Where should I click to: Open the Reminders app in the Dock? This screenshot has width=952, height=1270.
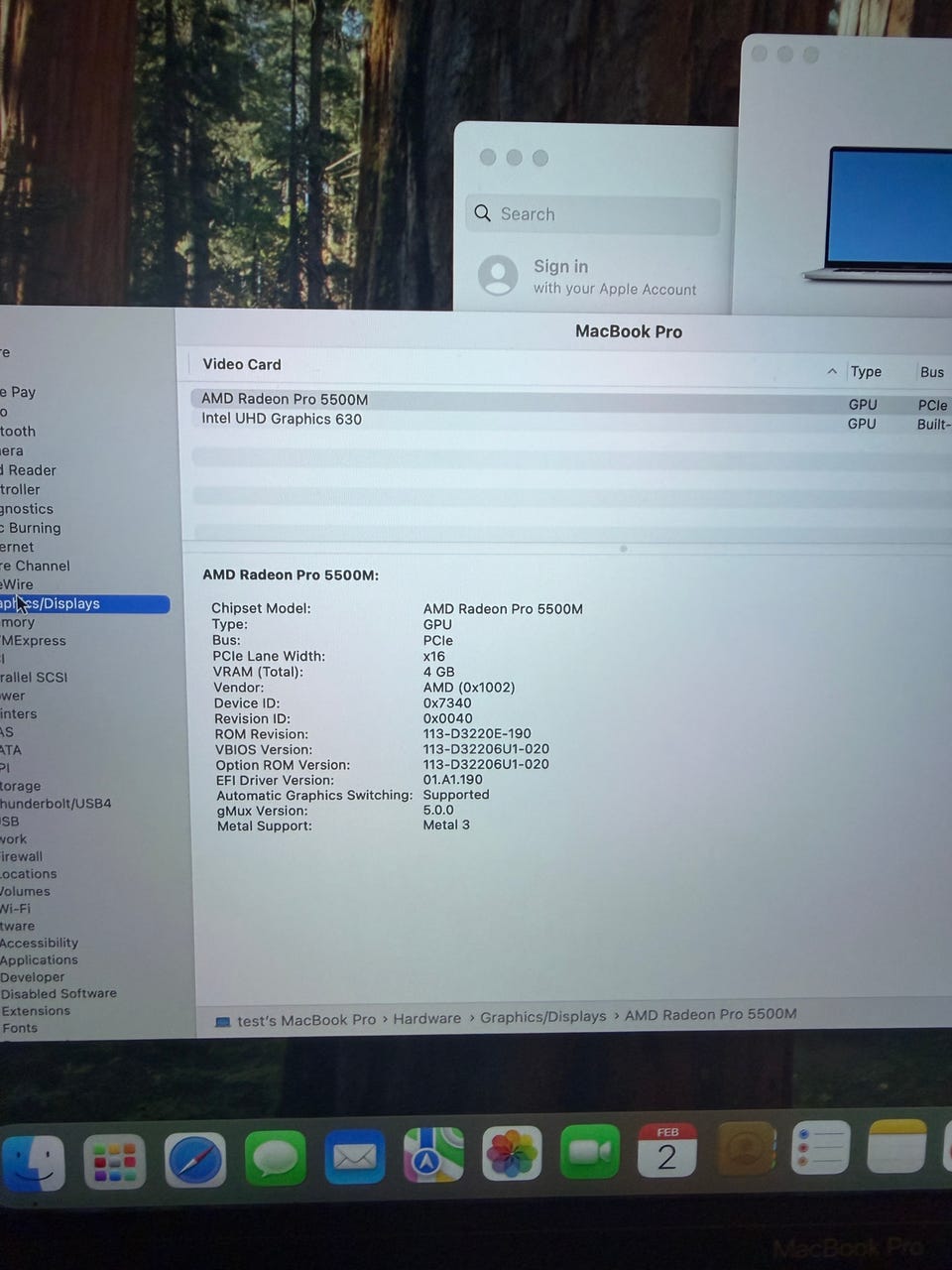(821, 1148)
